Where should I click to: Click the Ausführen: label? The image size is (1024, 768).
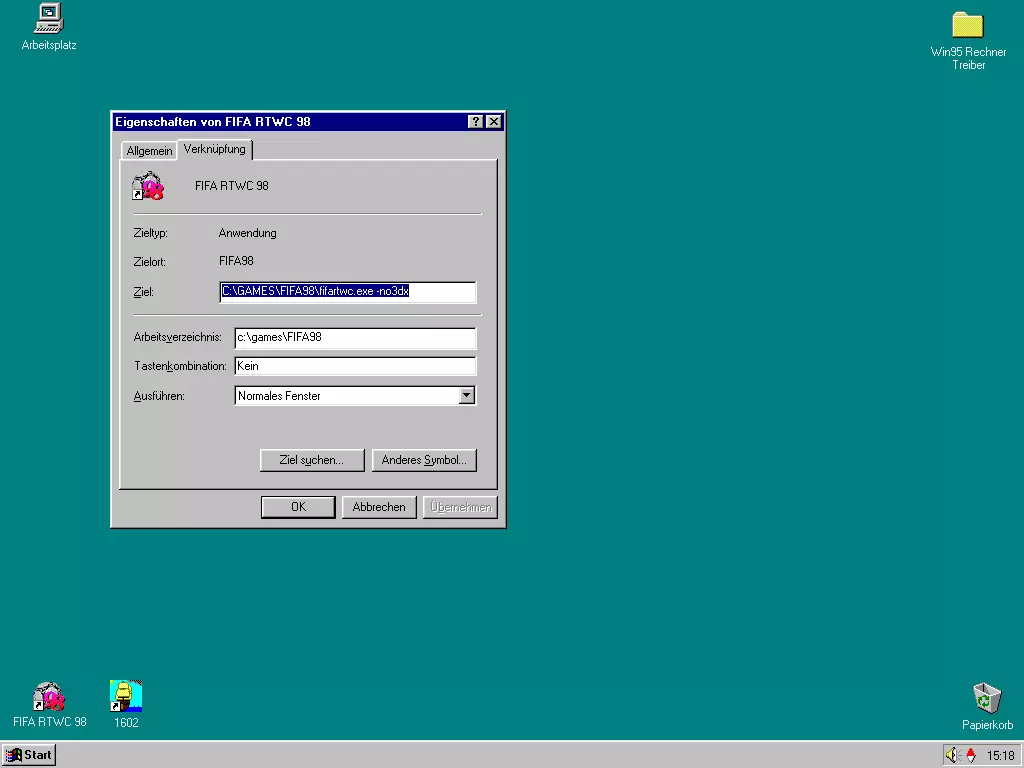(x=159, y=396)
